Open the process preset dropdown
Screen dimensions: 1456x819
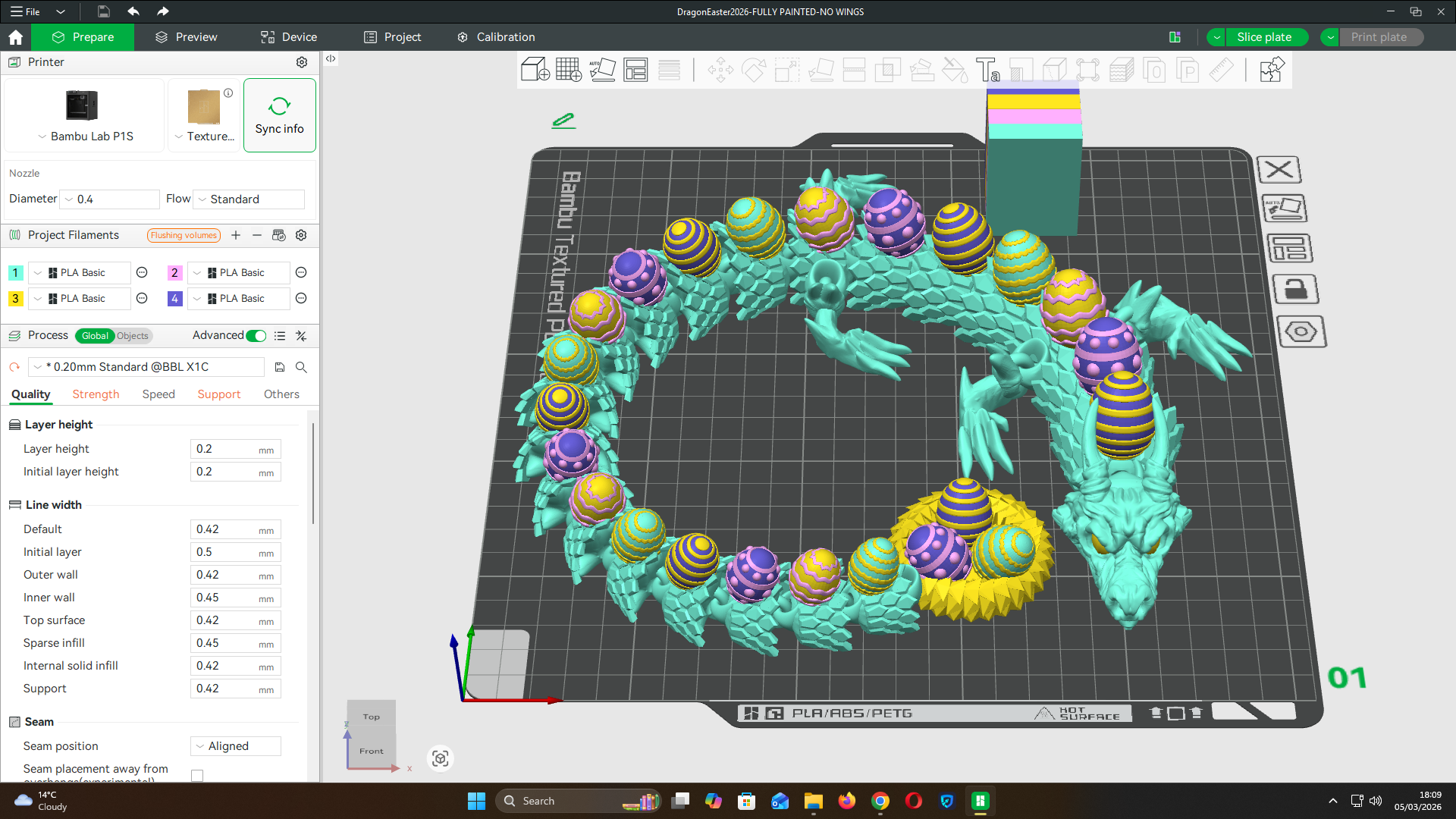(x=146, y=367)
